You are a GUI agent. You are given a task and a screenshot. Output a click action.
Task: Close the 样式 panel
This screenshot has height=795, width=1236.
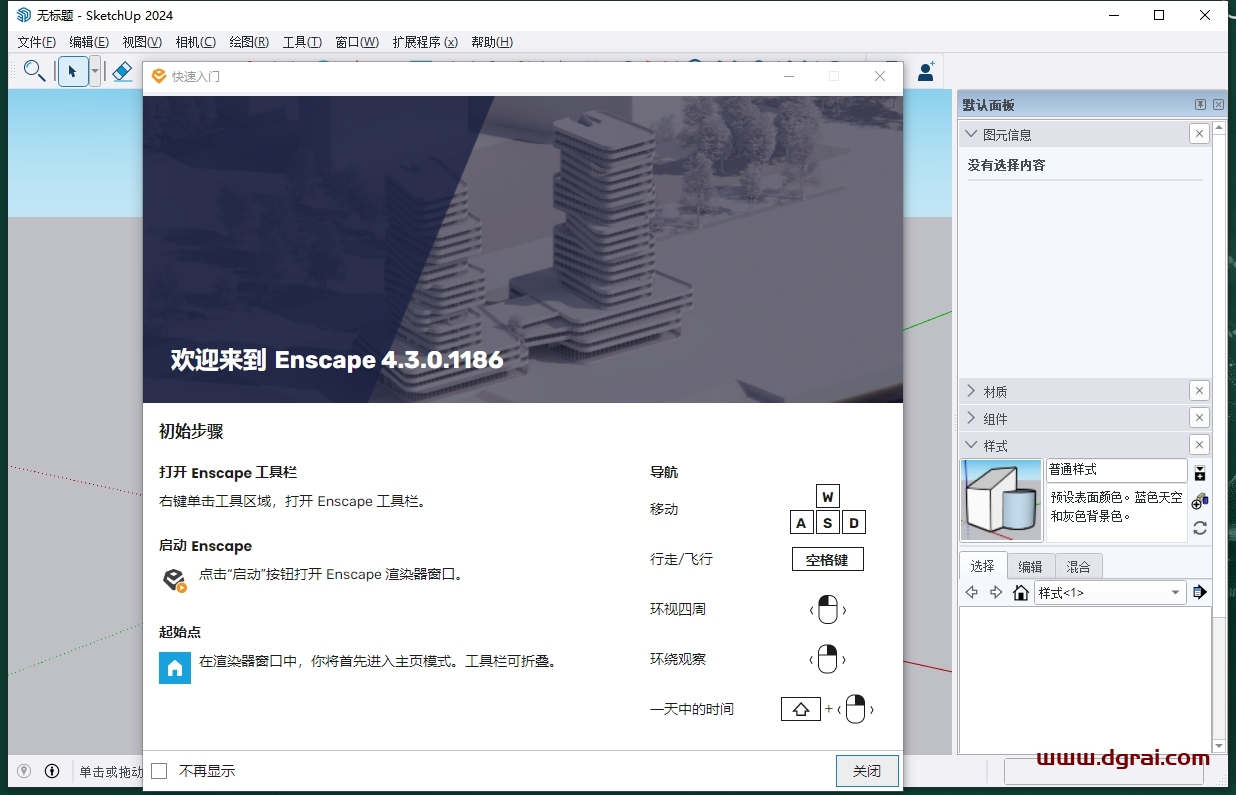click(1199, 445)
